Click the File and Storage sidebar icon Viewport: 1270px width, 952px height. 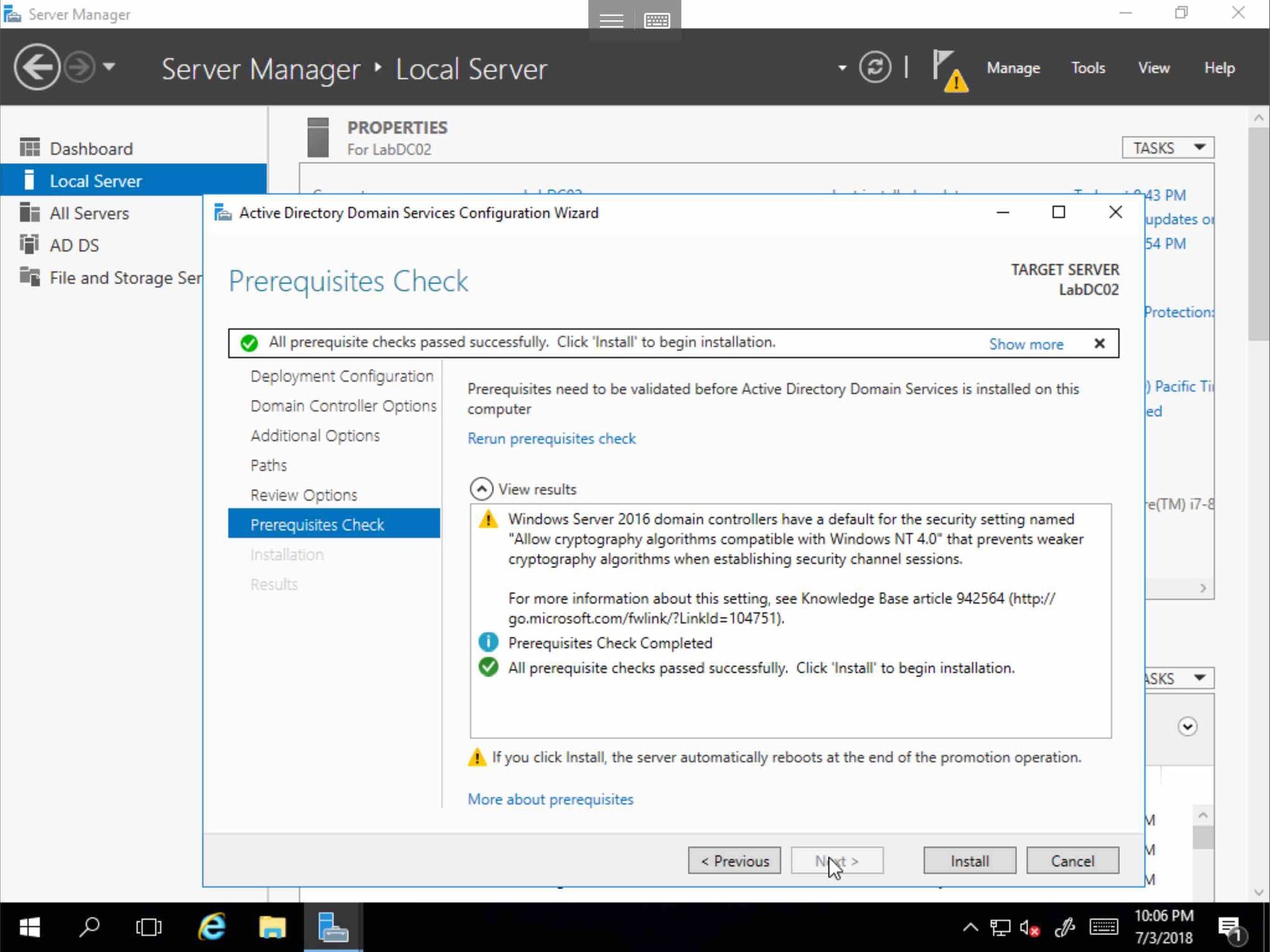coord(29,276)
